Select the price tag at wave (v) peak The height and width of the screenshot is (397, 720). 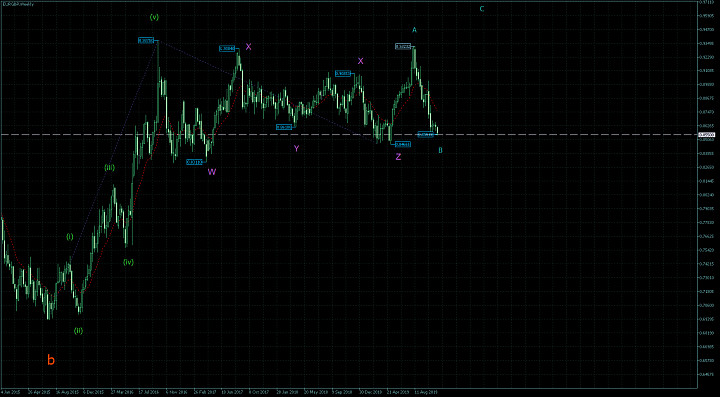(x=146, y=40)
